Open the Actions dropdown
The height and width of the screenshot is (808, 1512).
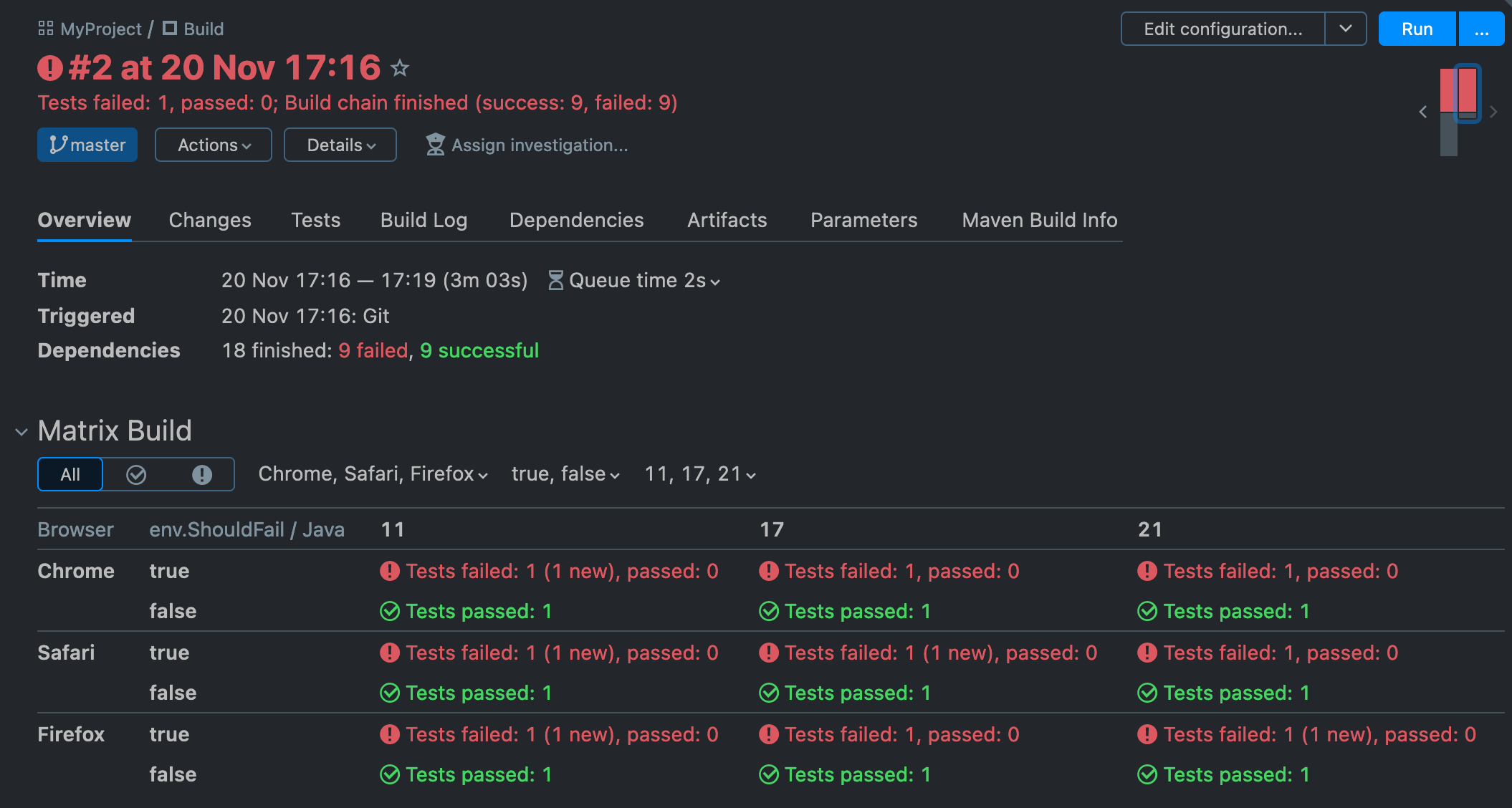pyautogui.click(x=213, y=145)
